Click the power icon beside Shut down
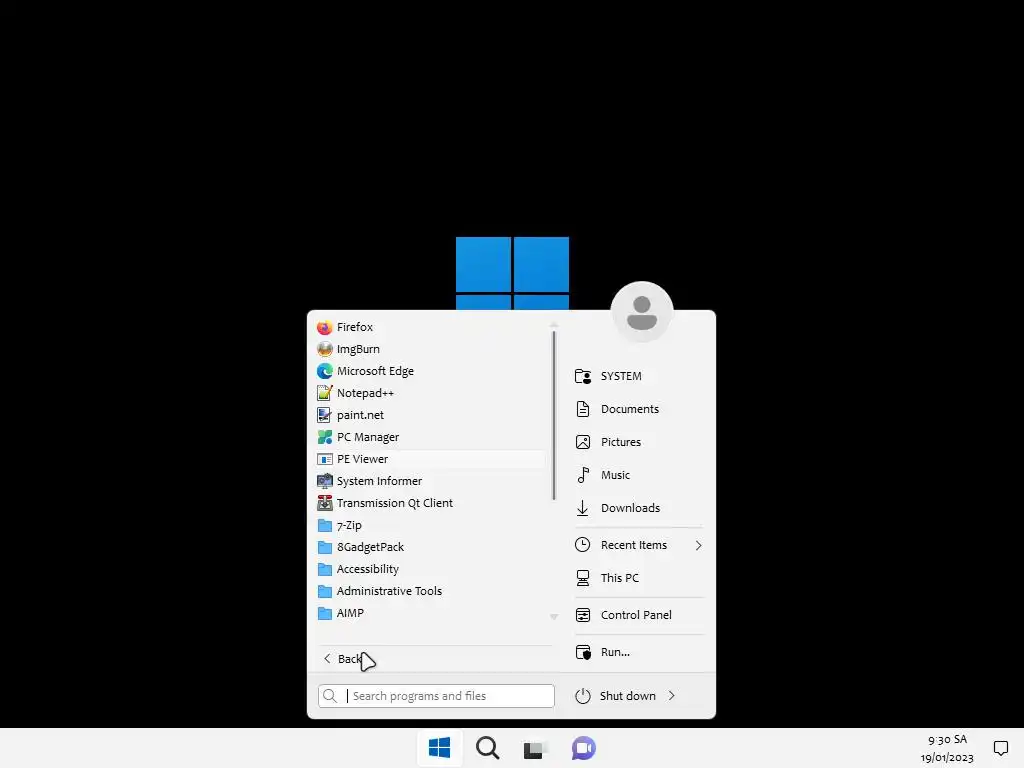Image resolution: width=1024 pixels, height=768 pixels. pyautogui.click(x=583, y=696)
